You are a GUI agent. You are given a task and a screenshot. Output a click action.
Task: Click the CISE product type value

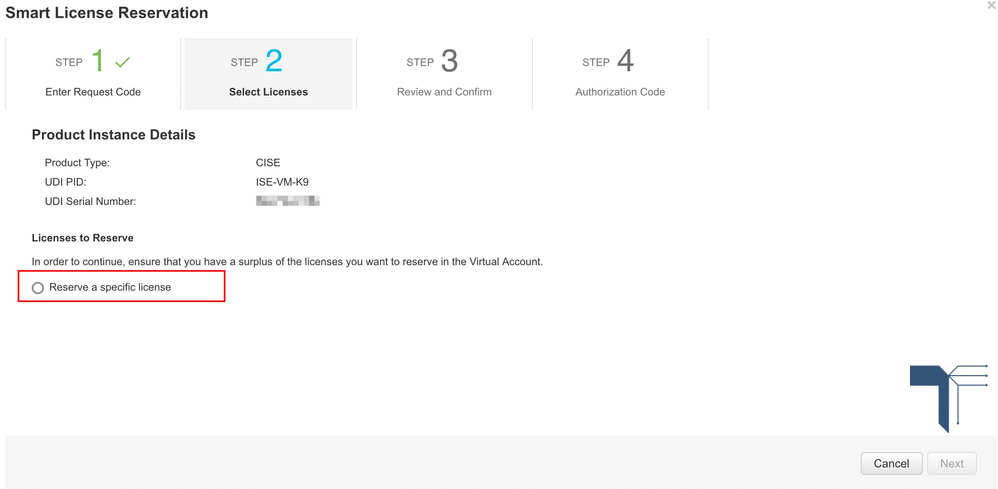coord(268,163)
